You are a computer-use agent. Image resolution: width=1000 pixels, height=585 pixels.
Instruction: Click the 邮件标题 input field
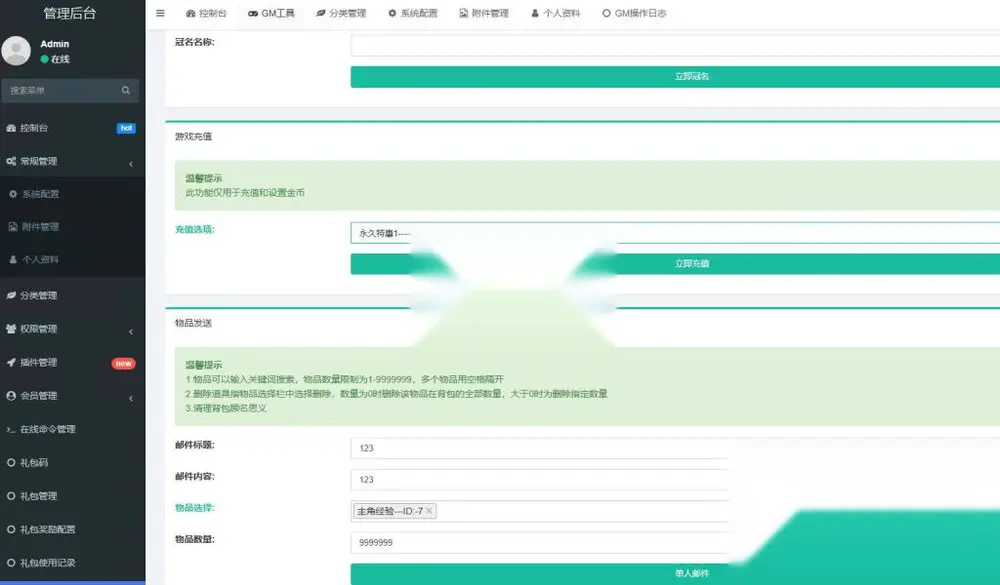tap(540, 448)
